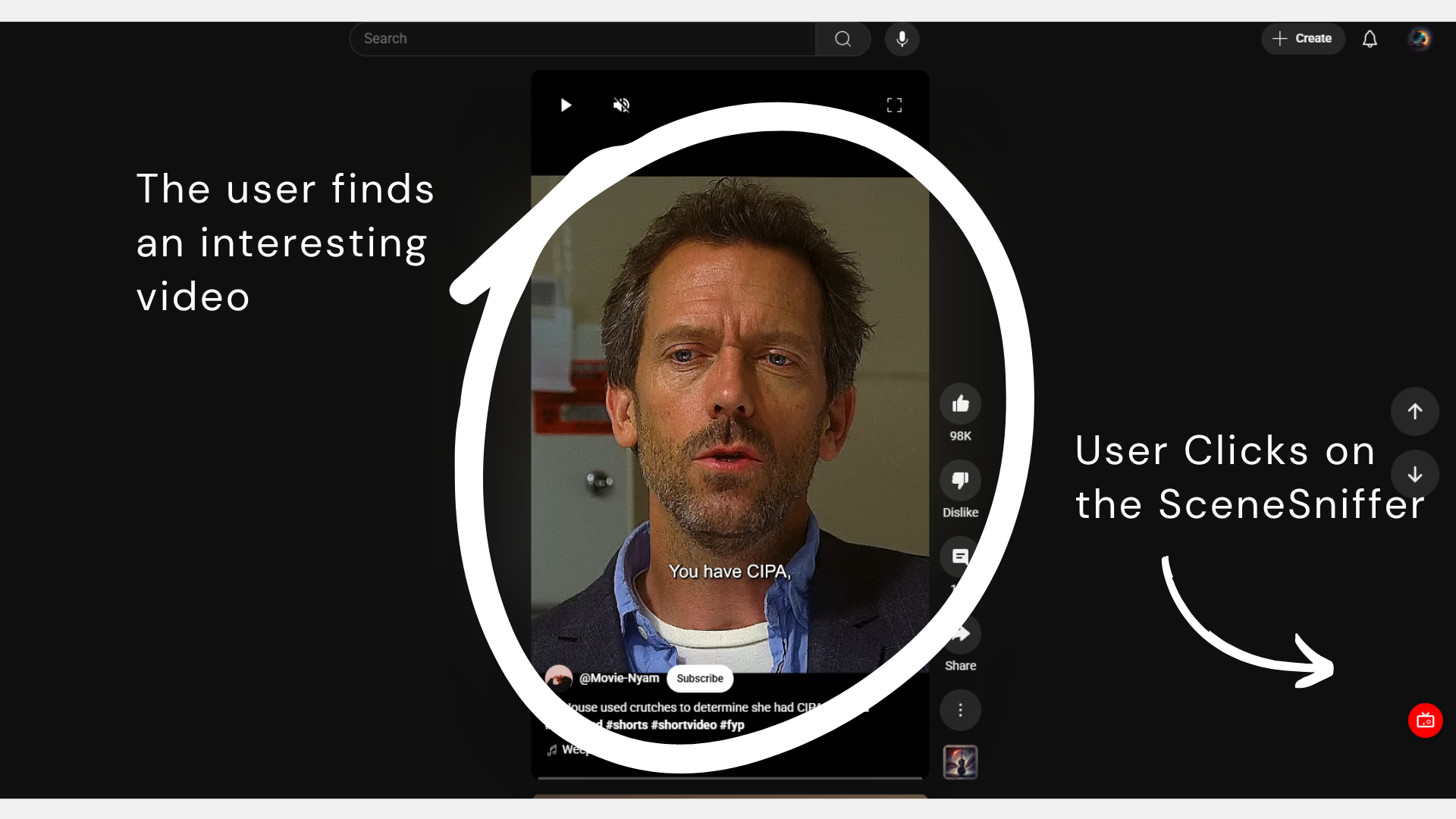
Task: Open the account avatar menu
Action: (x=1420, y=39)
